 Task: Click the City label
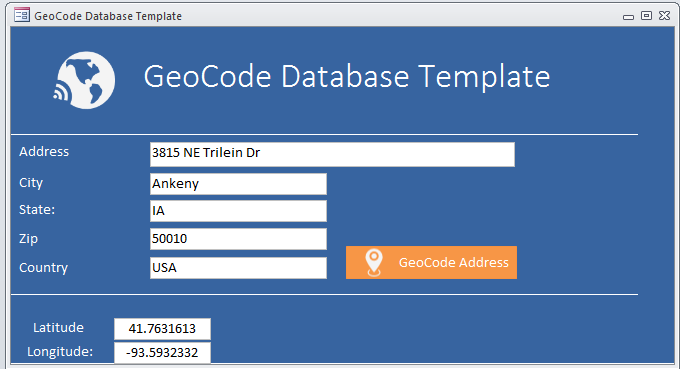pyautogui.click(x=31, y=183)
